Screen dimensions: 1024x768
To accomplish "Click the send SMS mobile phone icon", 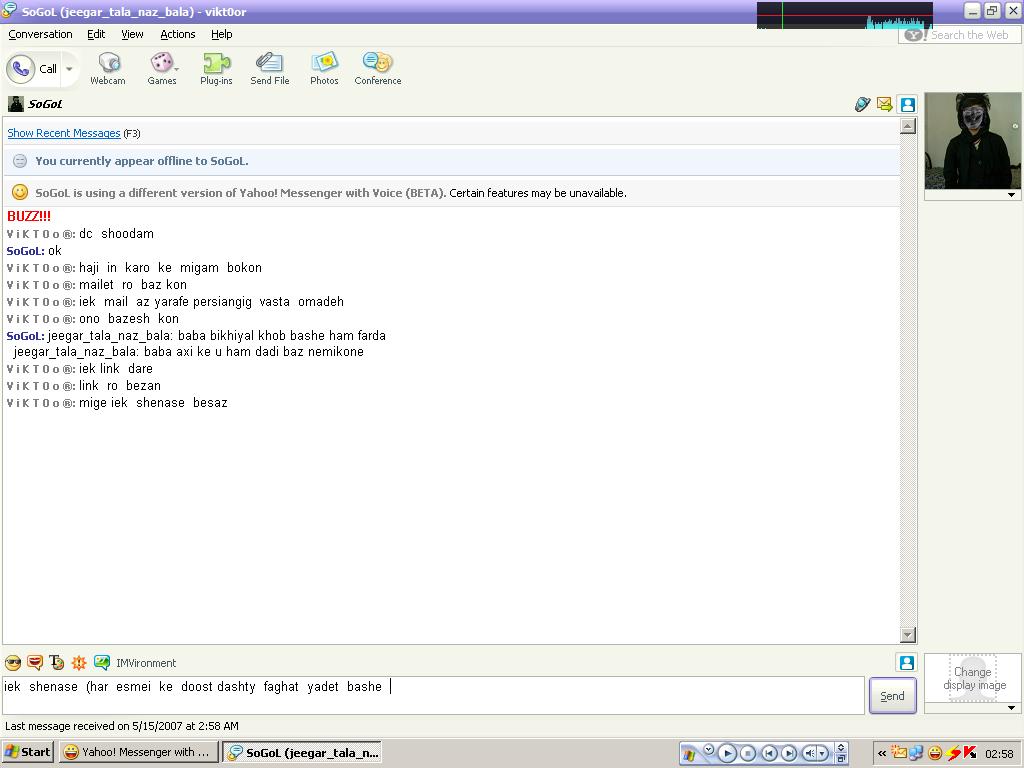I will coord(863,104).
